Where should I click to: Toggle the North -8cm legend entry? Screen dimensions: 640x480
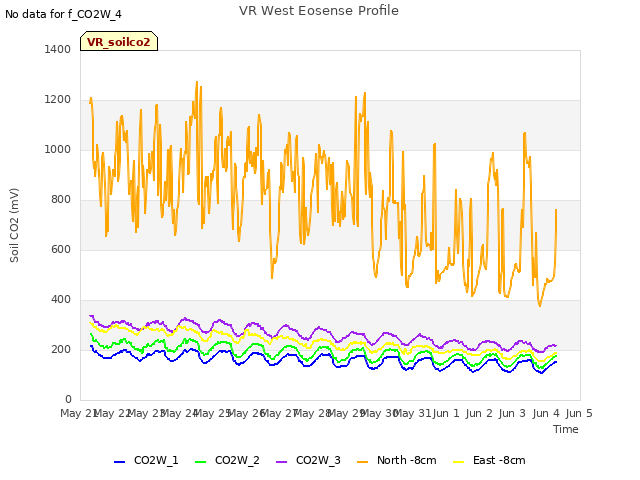396,460
